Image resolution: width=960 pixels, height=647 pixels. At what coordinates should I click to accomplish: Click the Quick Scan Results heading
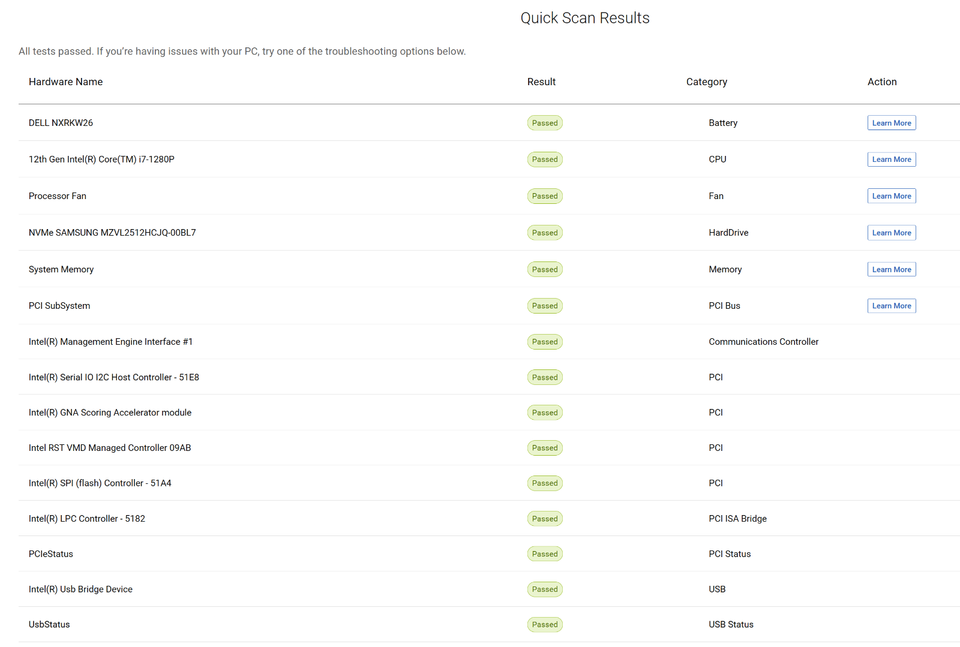(585, 18)
